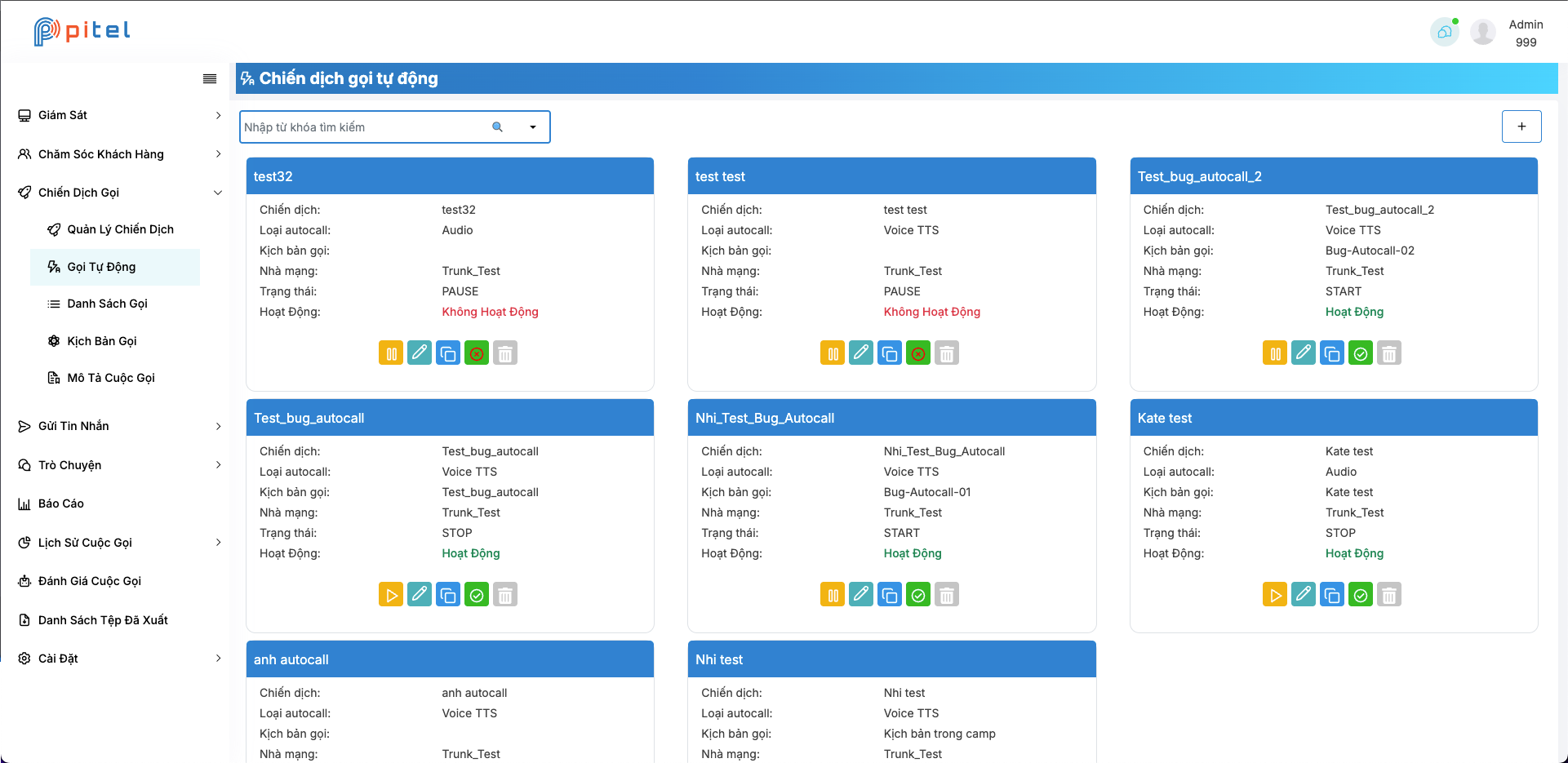Screen dimensions: 1568x763
Task: Open the Admin user avatar
Action: coord(1483,33)
